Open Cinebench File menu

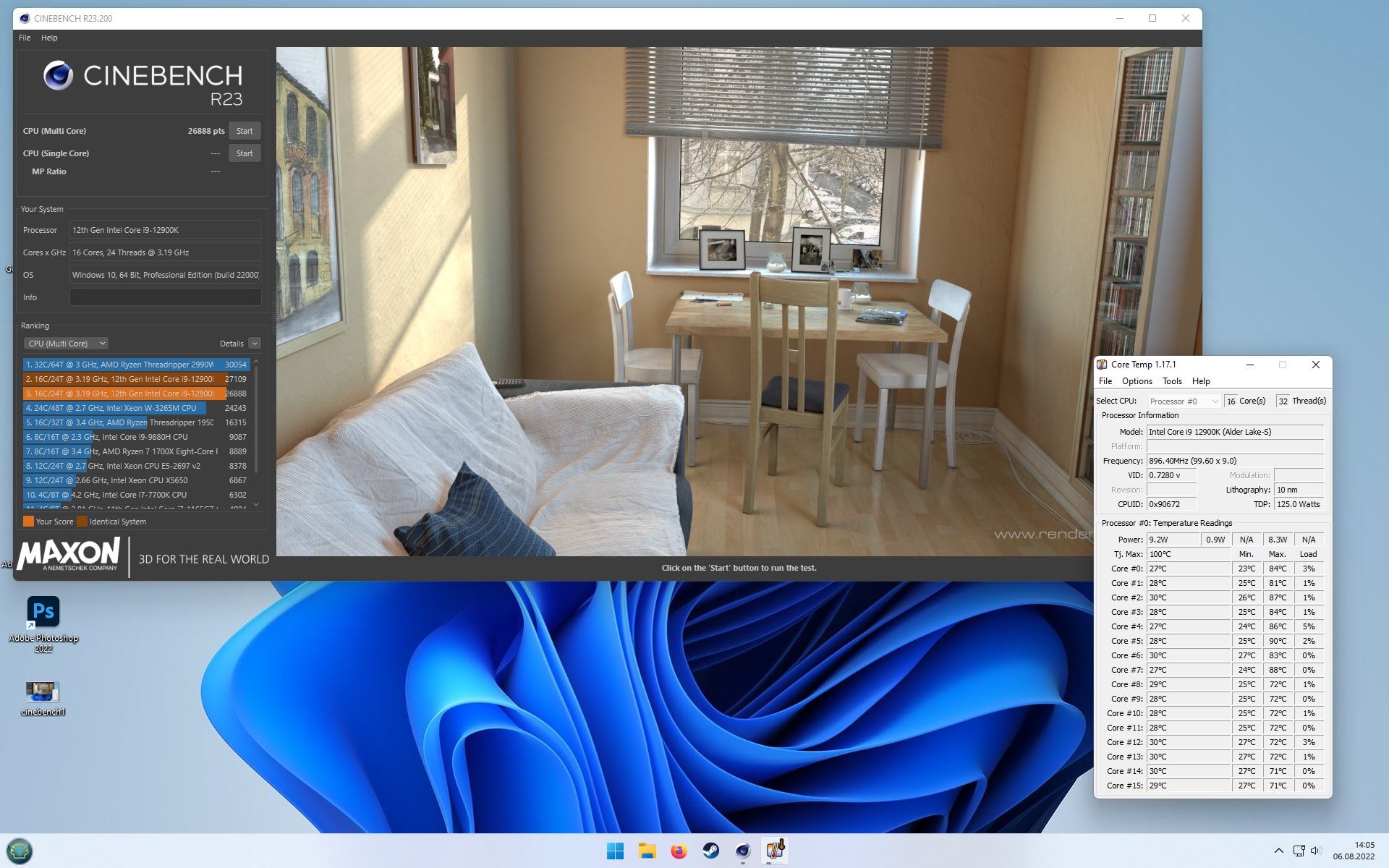tap(25, 38)
